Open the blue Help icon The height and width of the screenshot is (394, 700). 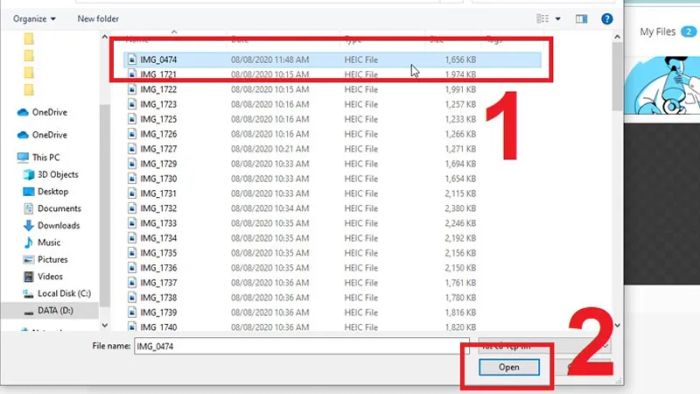(607, 19)
